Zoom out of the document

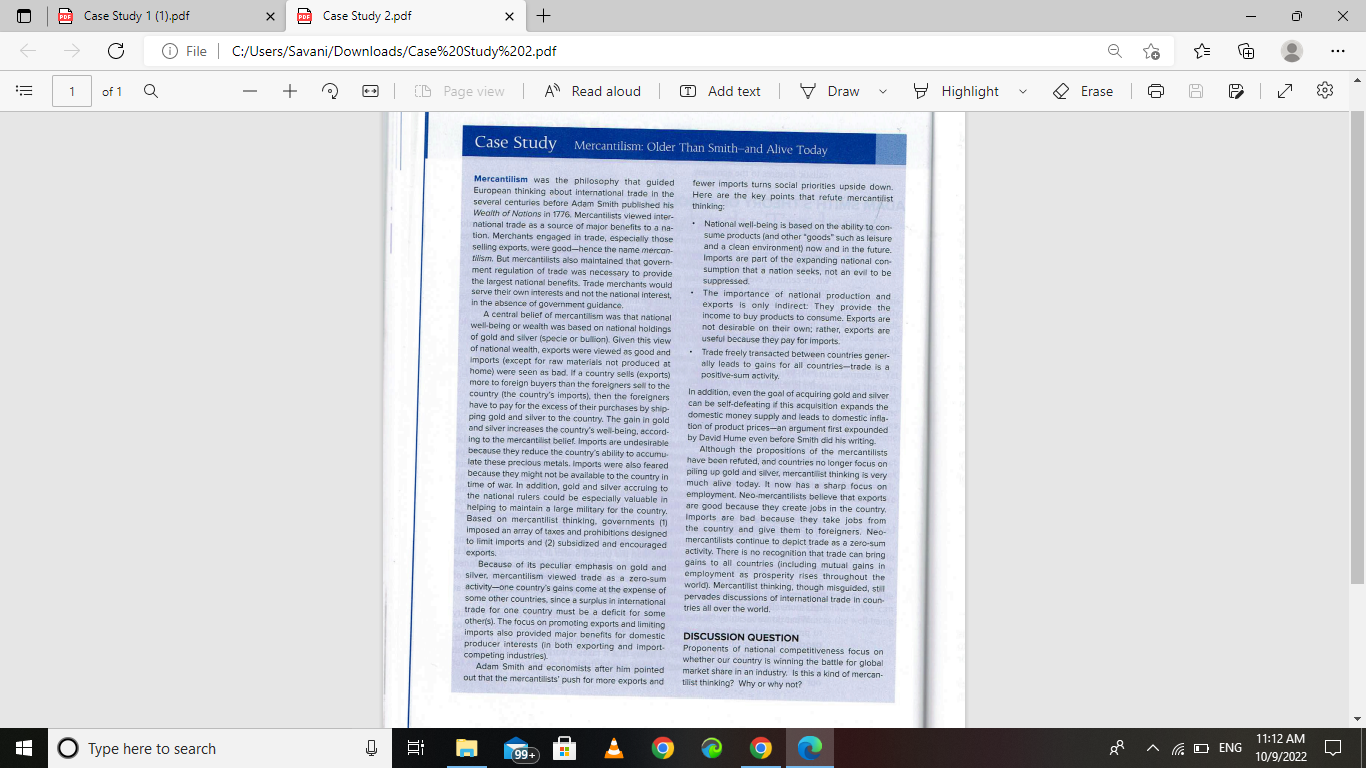(248, 91)
